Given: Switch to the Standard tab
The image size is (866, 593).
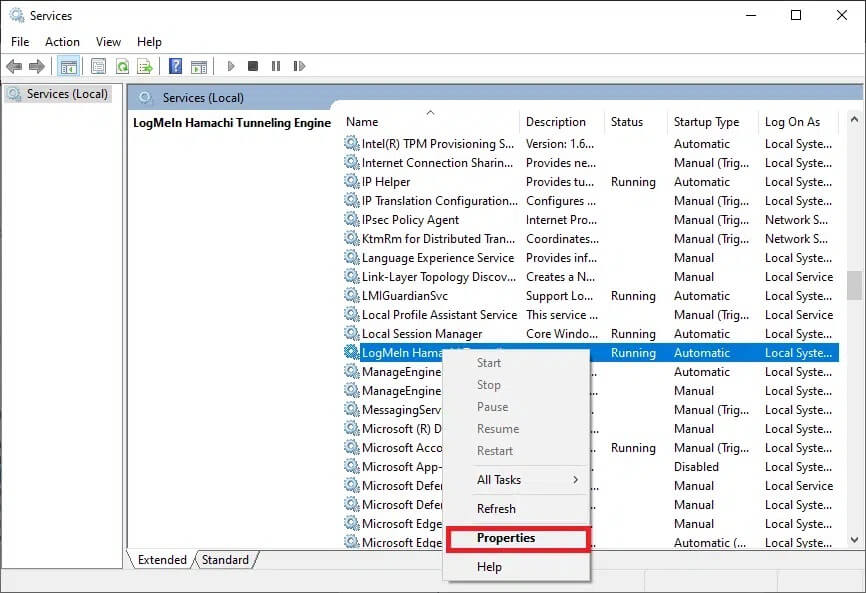Looking at the screenshot, I should point(225,560).
